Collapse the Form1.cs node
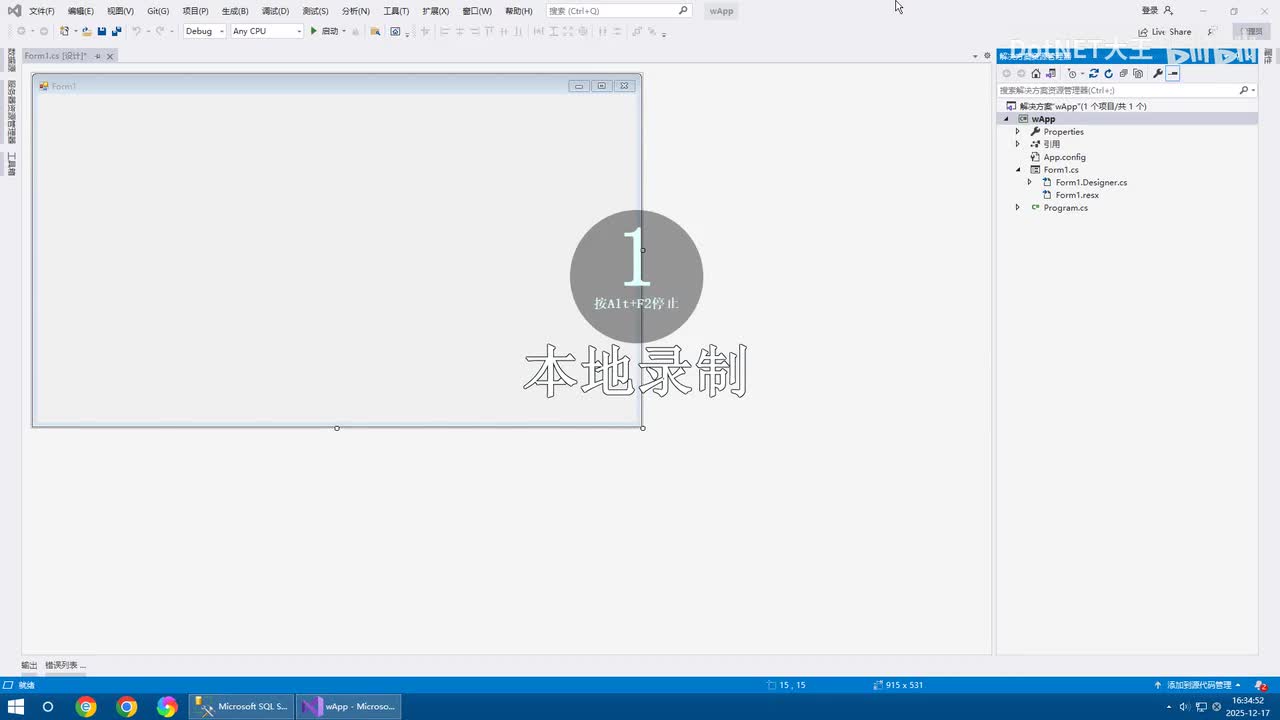Viewport: 1280px width, 720px height. click(1018, 170)
